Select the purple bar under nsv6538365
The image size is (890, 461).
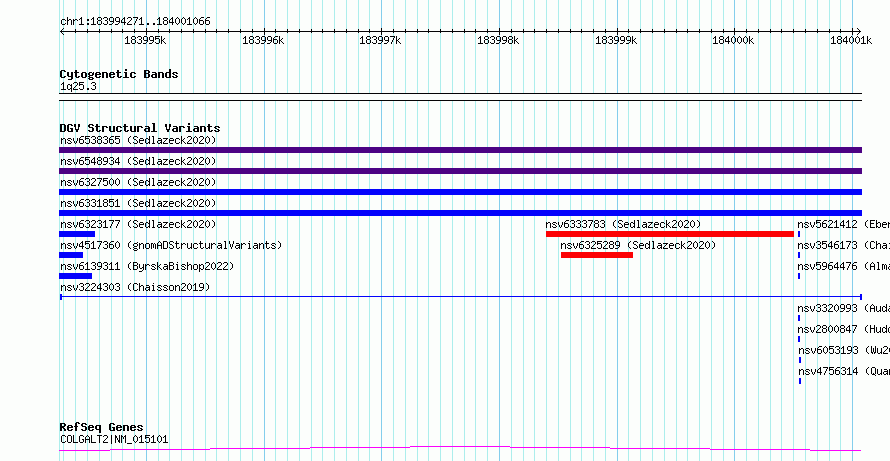pos(460,150)
